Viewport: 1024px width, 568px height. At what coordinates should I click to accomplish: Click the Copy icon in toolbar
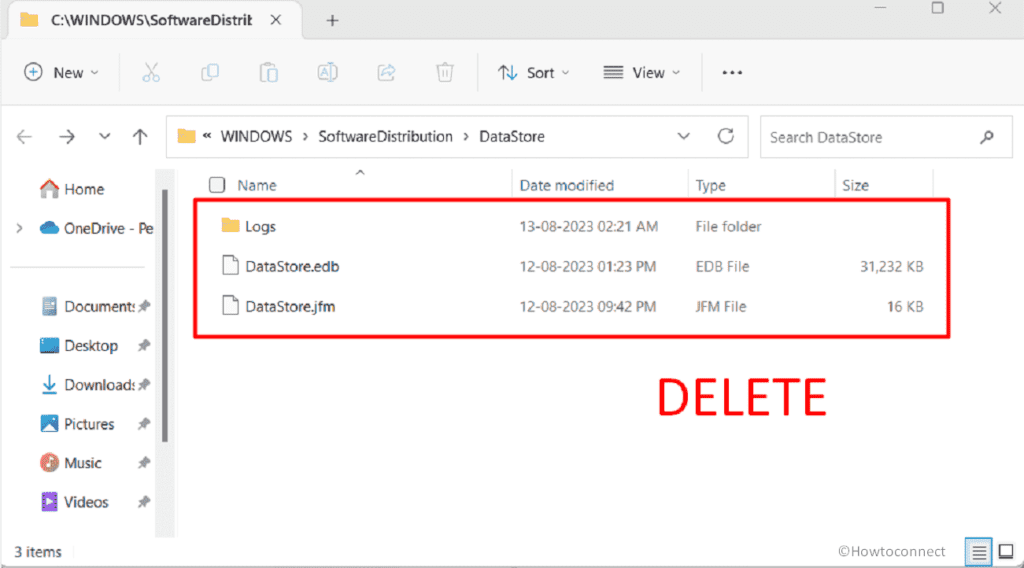coord(210,72)
